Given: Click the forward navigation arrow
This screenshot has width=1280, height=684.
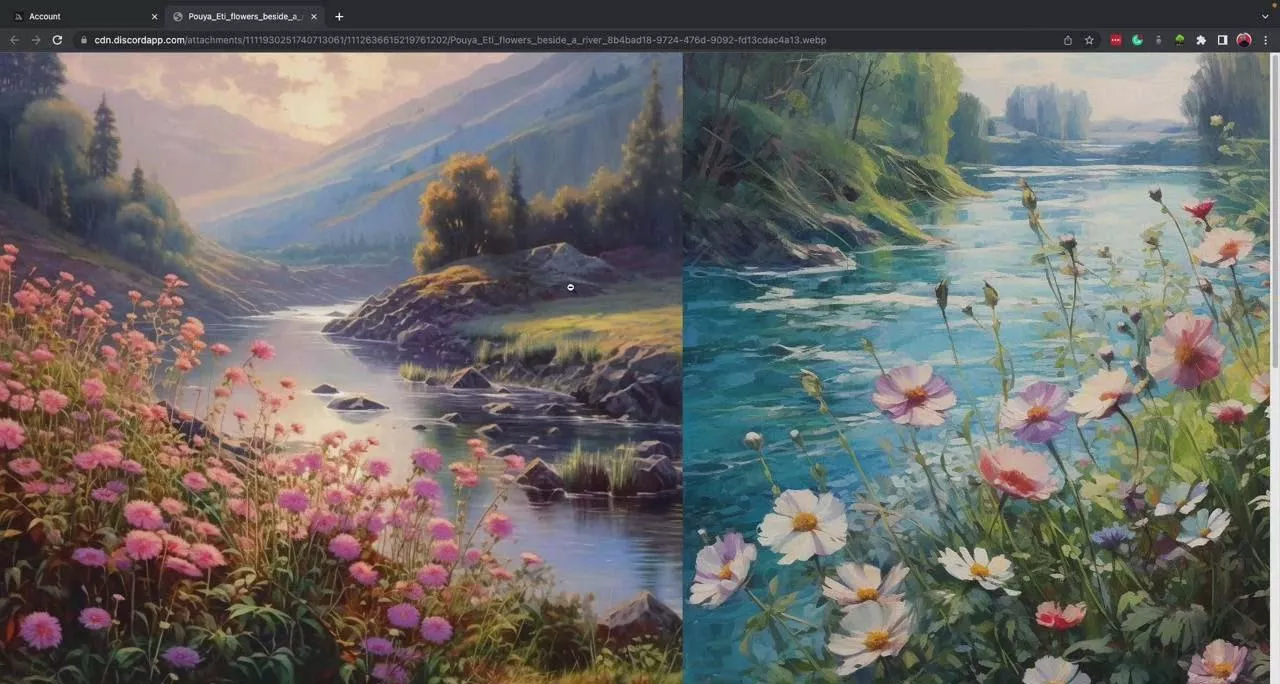Looking at the screenshot, I should 36,40.
